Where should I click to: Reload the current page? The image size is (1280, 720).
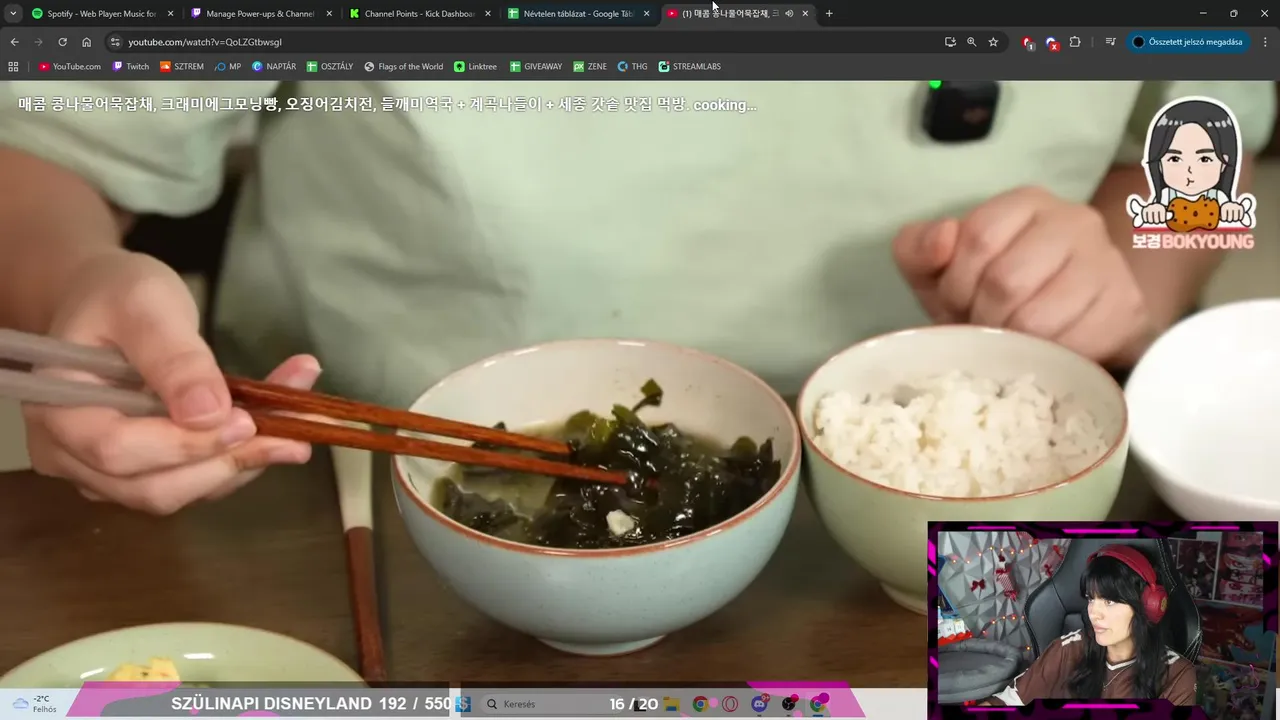pos(62,42)
